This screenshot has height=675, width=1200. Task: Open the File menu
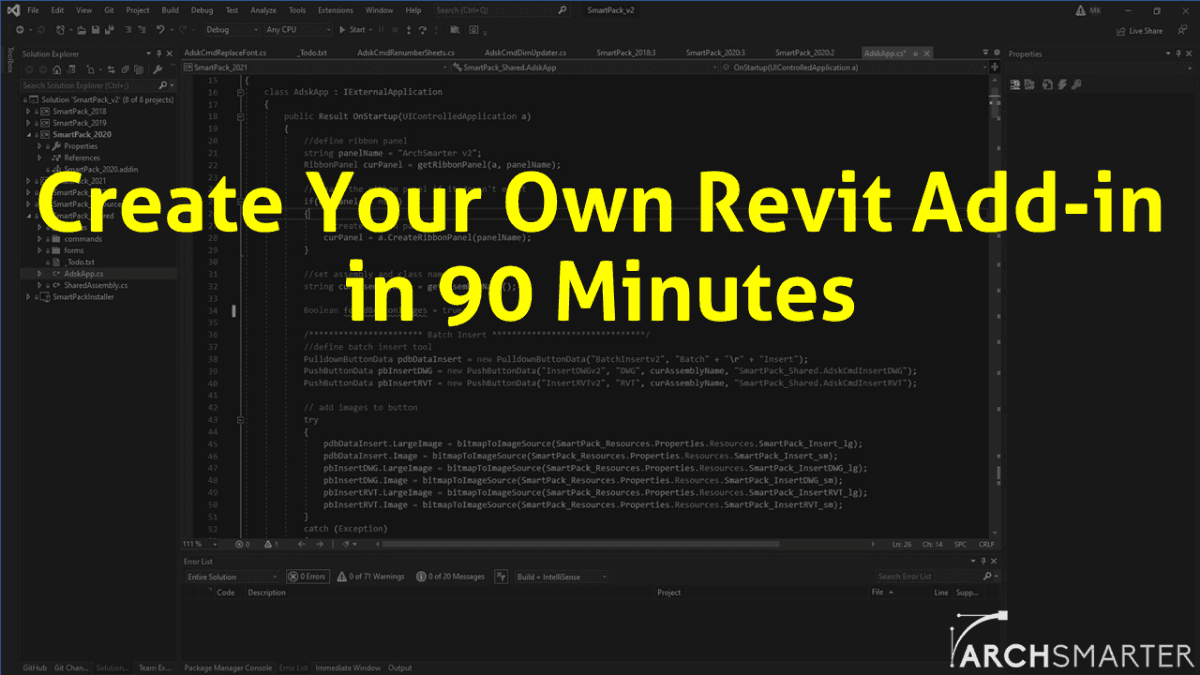pos(33,10)
